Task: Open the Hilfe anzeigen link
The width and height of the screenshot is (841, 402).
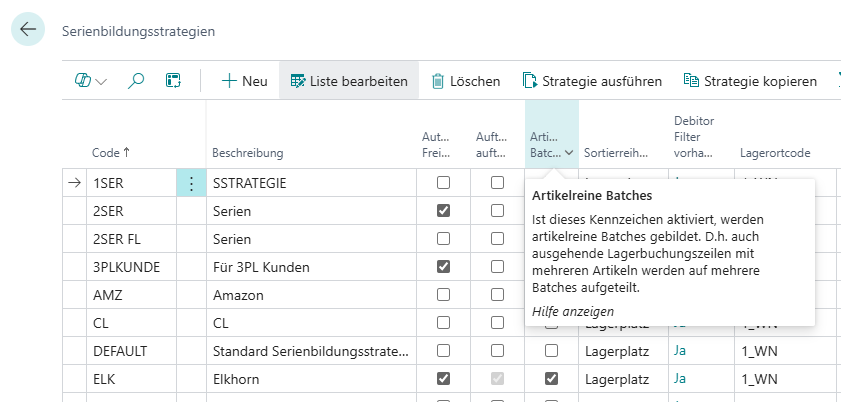Action: 573,312
